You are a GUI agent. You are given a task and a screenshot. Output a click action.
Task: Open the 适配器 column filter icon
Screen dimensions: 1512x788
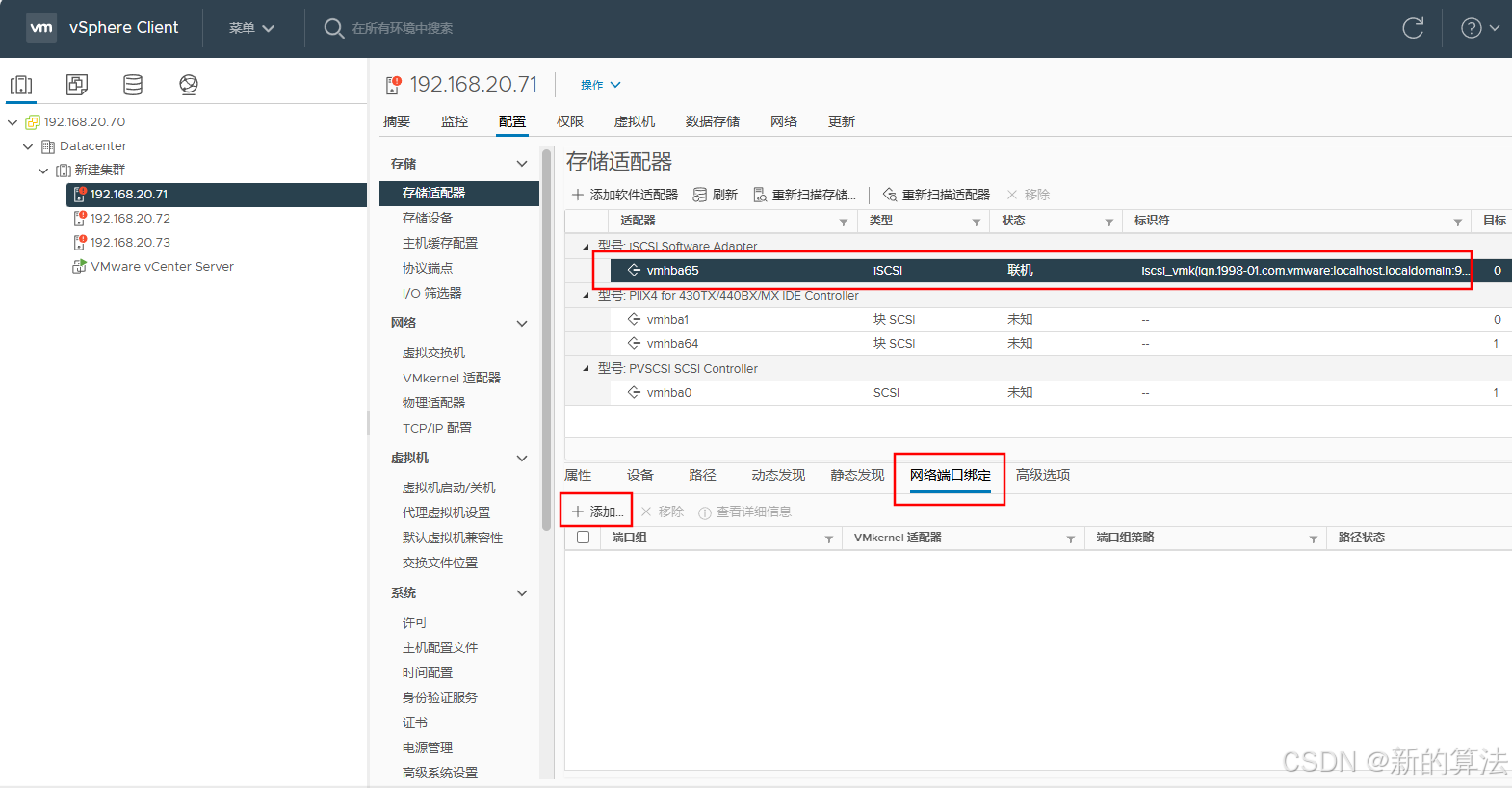[844, 223]
